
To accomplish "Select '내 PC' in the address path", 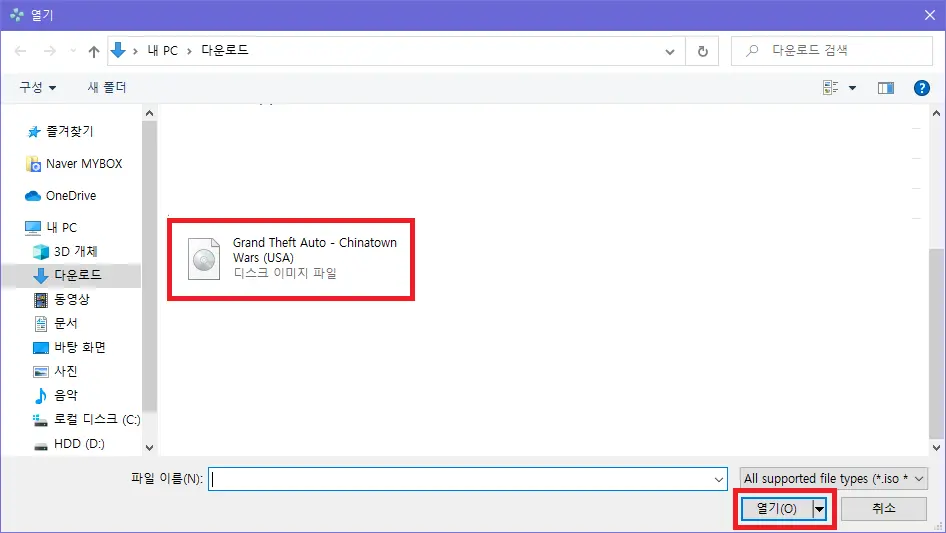I will coord(162,51).
